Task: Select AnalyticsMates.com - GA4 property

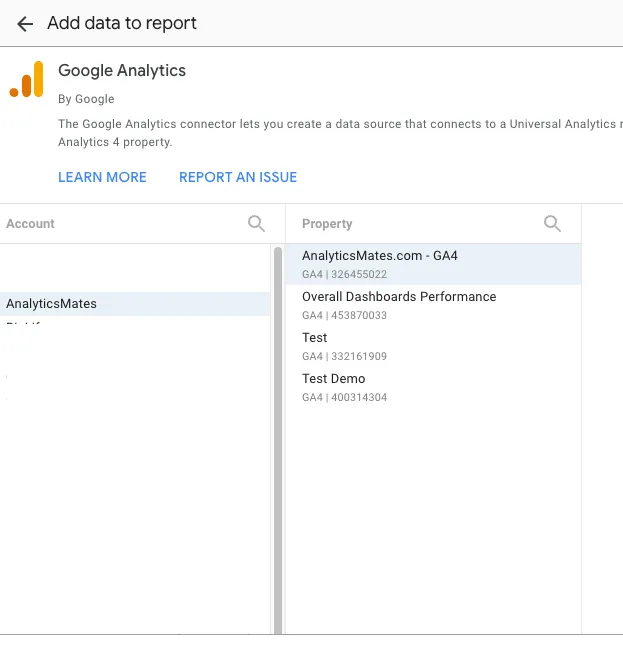Action: tap(433, 264)
